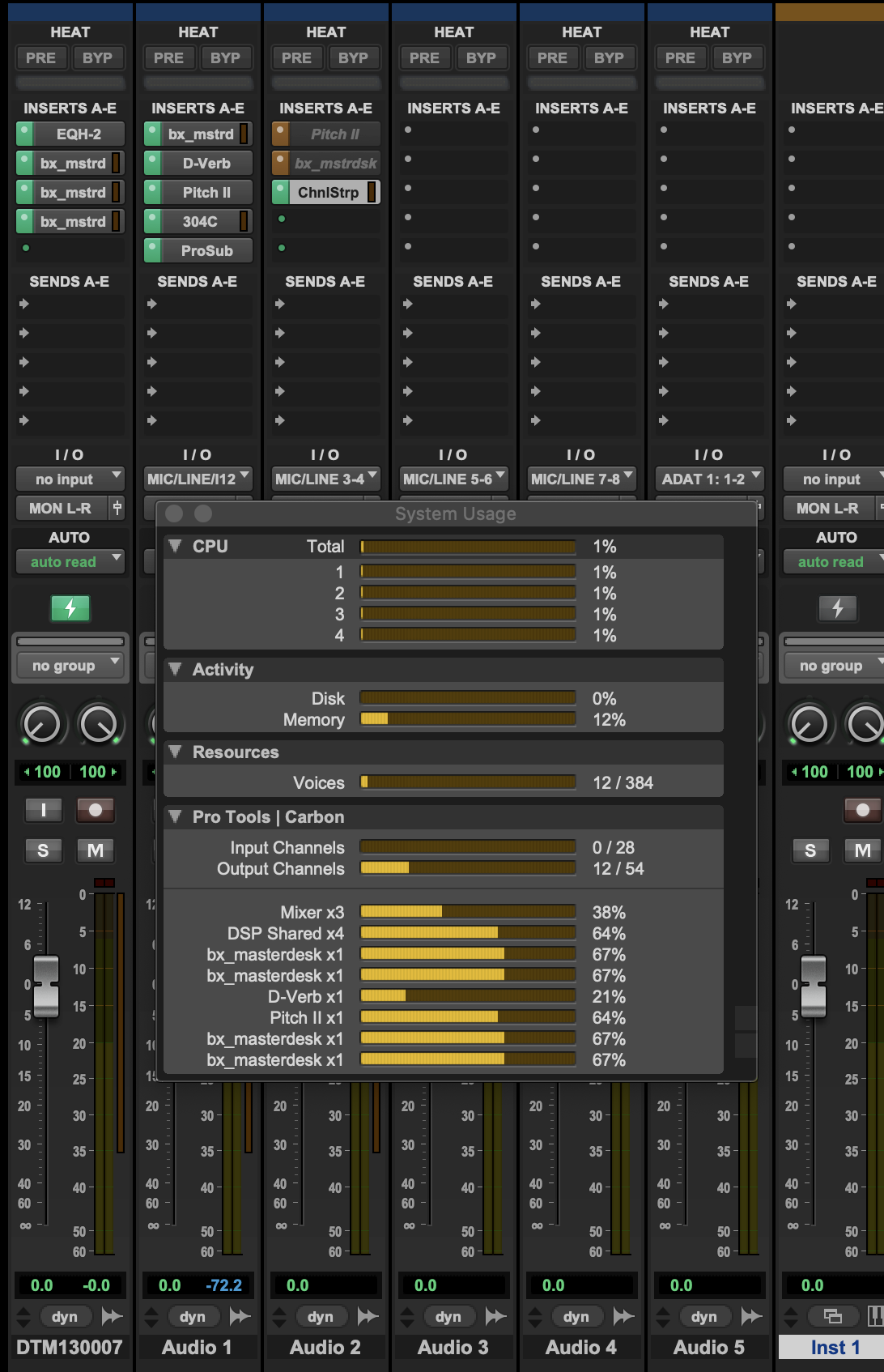This screenshot has height=1372, width=884.
Task: Click the dyn button on Audio 4
Action: point(576,1317)
